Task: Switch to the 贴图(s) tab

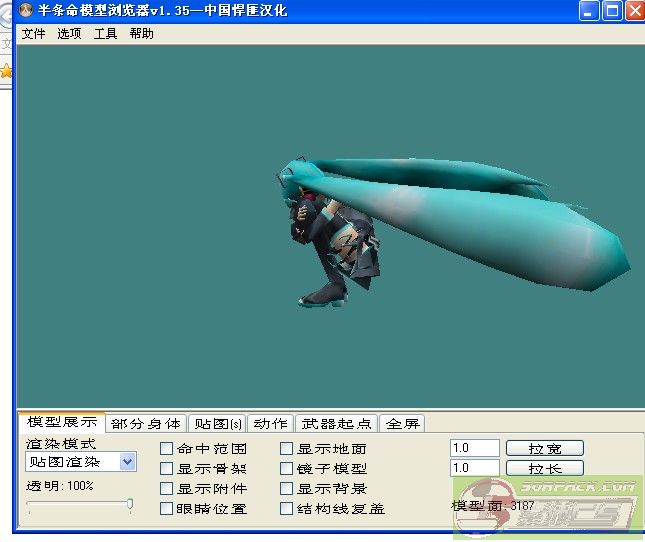Action: tap(218, 424)
